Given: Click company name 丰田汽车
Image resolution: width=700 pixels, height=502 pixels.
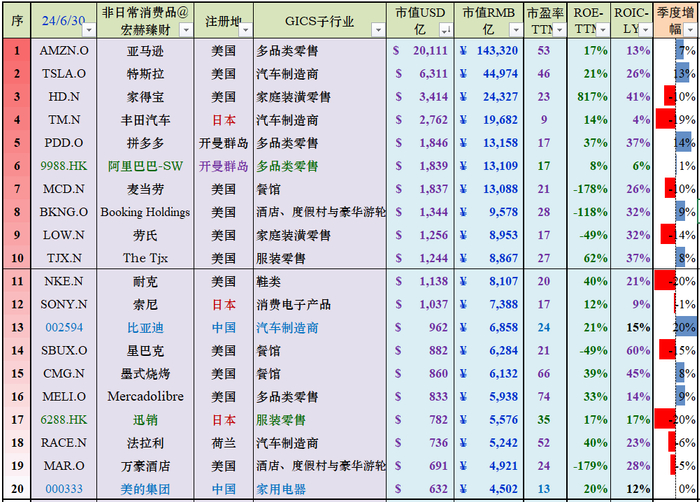Looking at the screenshot, I should coord(146,120).
